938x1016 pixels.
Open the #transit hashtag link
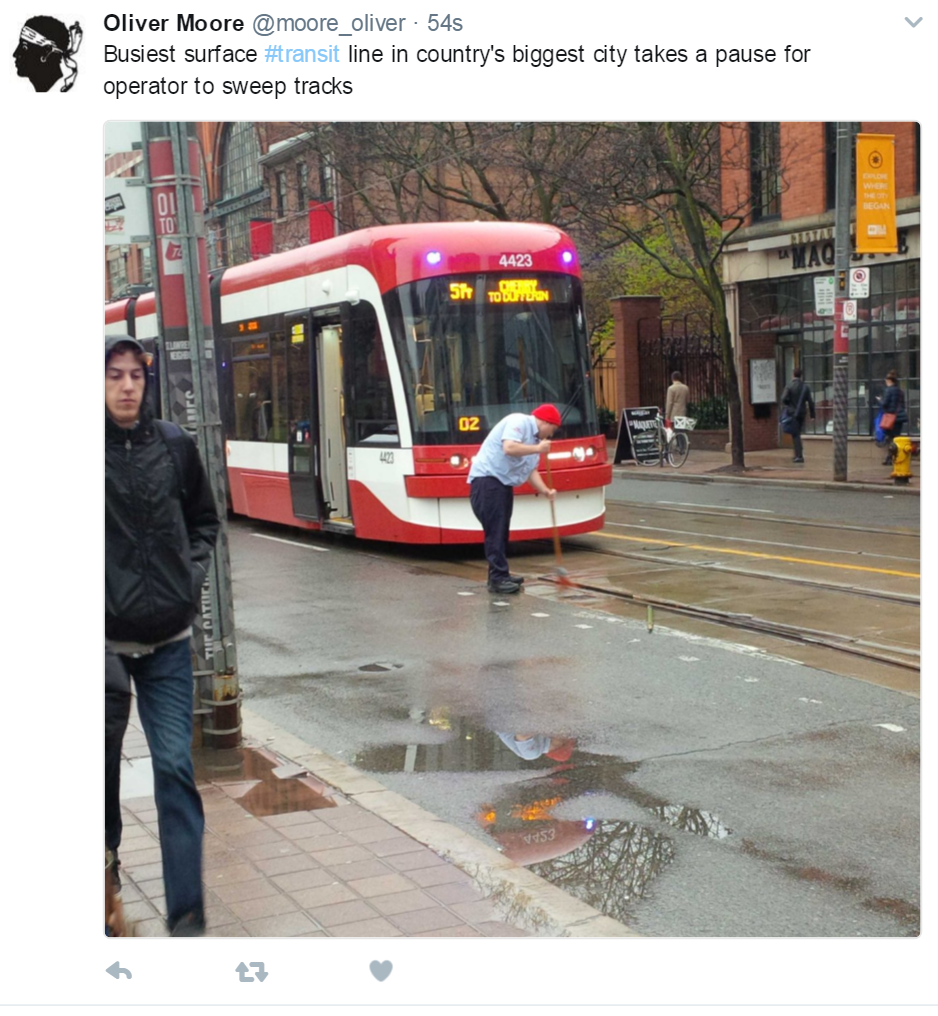(302, 54)
